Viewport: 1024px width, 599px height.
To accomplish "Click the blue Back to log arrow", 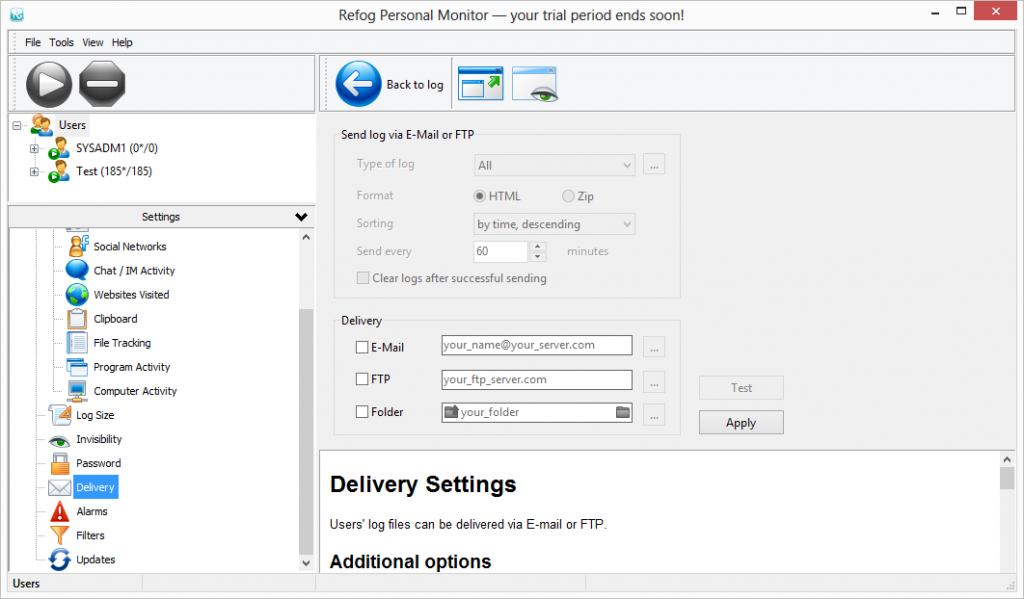I will (359, 84).
